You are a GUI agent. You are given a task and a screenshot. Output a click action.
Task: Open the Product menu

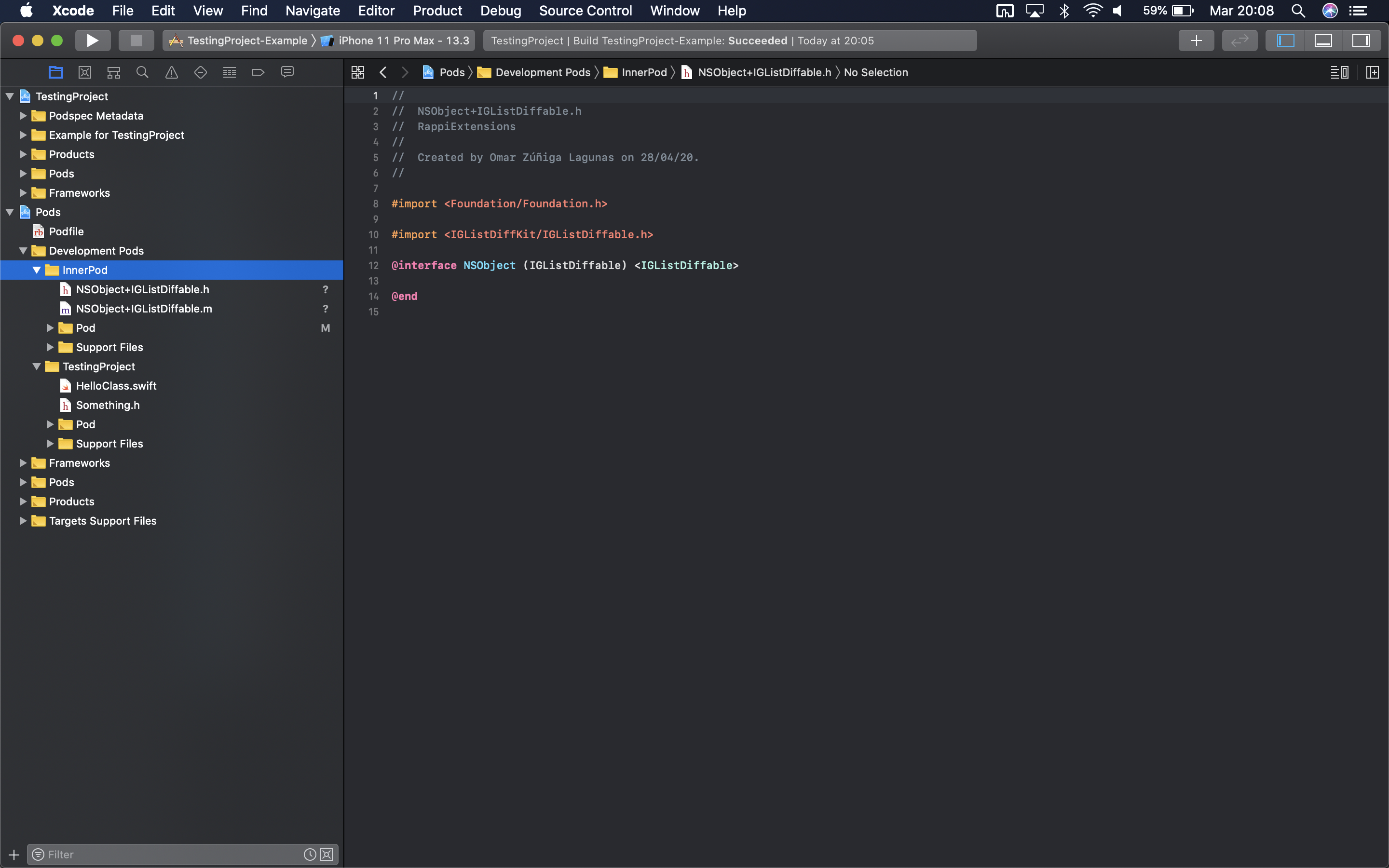[437, 11]
